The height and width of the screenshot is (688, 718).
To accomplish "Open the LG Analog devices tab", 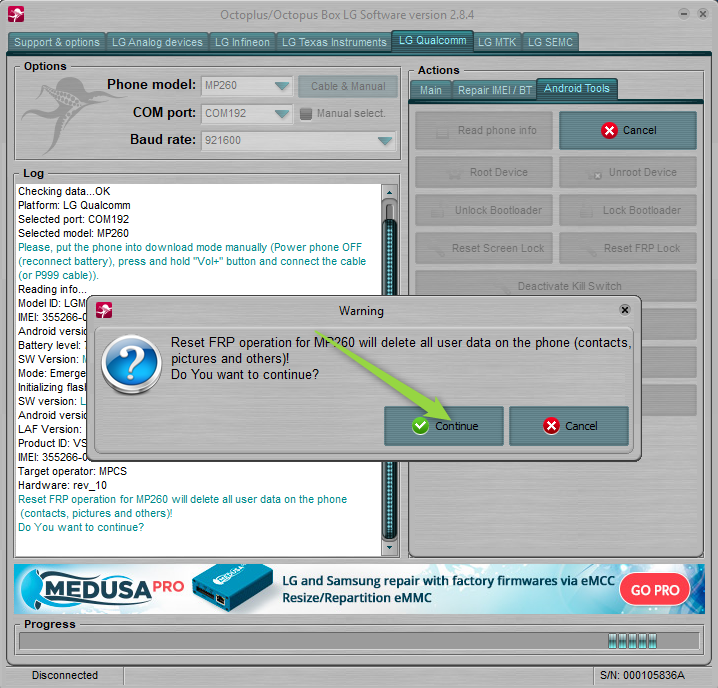I will tap(157, 42).
